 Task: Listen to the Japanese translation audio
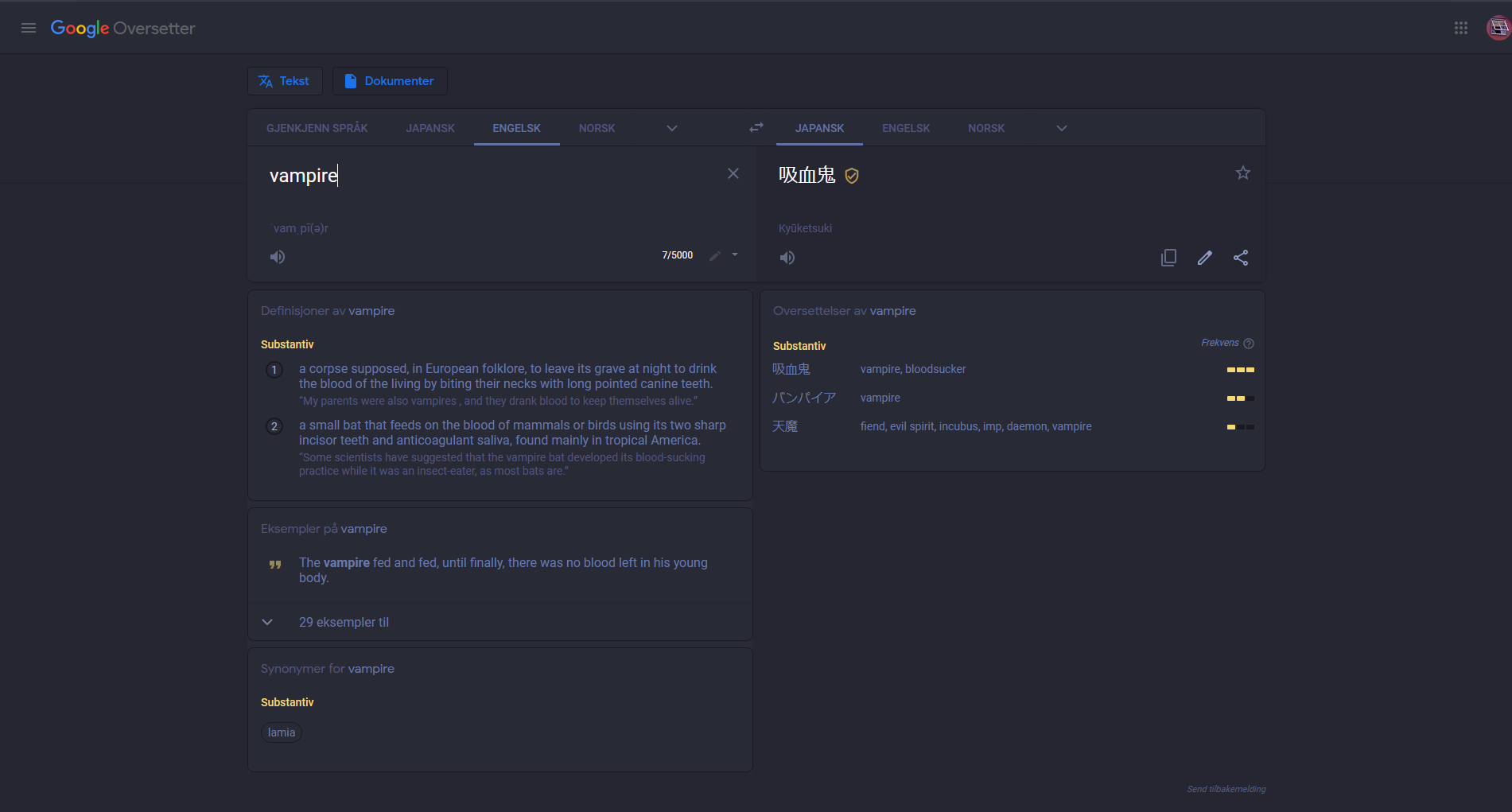coord(787,258)
